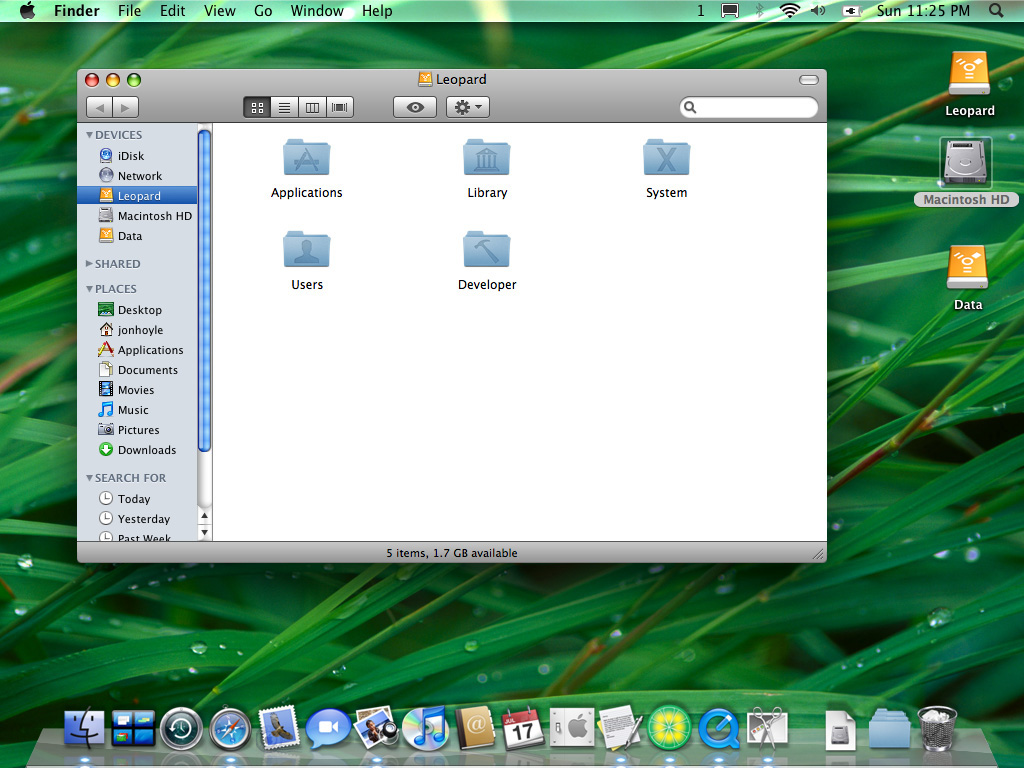Select Network in the sidebar
This screenshot has width=1024, height=768.
pyautogui.click(x=137, y=176)
